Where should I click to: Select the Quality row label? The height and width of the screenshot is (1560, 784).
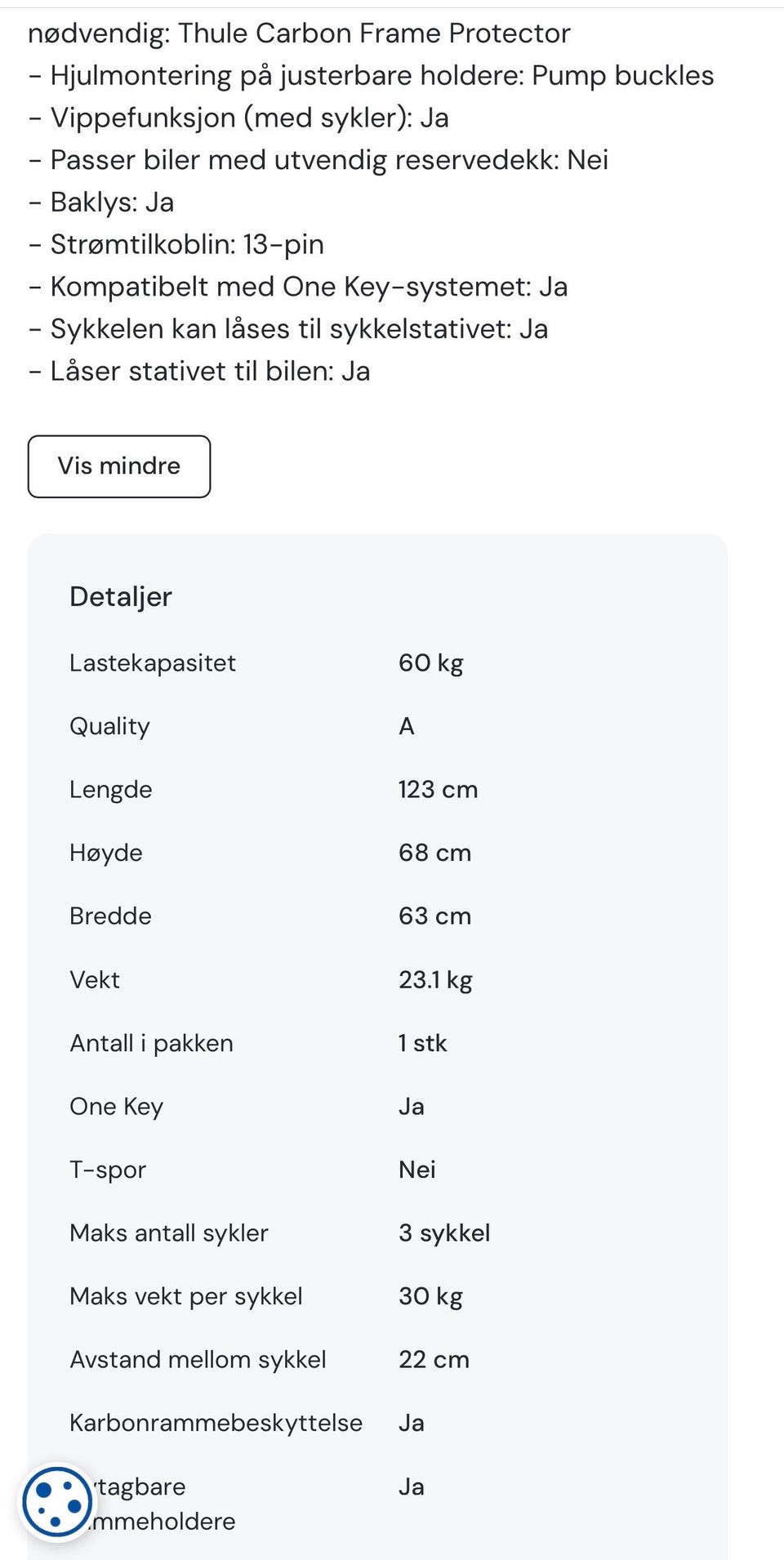pos(109,726)
